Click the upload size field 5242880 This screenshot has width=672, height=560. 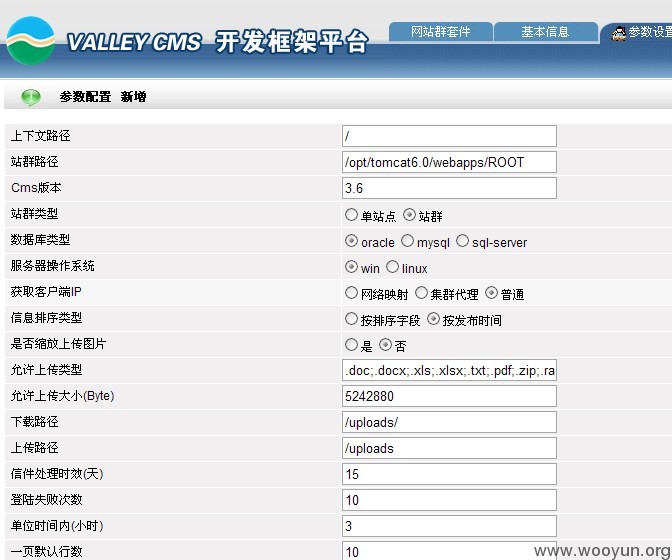point(449,396)
